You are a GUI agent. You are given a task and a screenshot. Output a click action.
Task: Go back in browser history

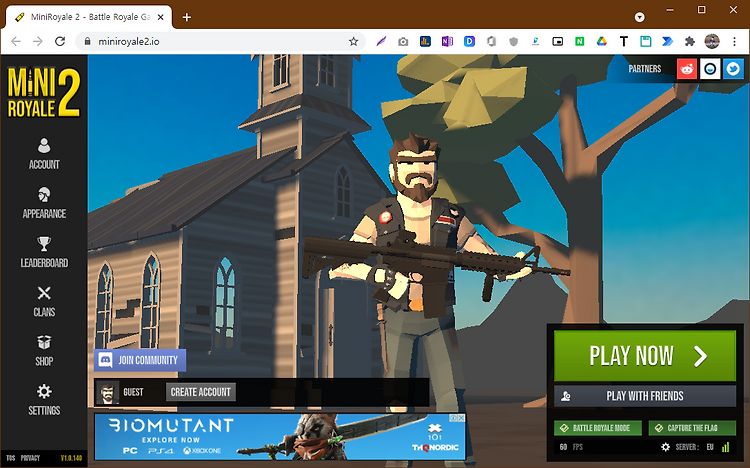pyautogui.click(x=16, y=42)
